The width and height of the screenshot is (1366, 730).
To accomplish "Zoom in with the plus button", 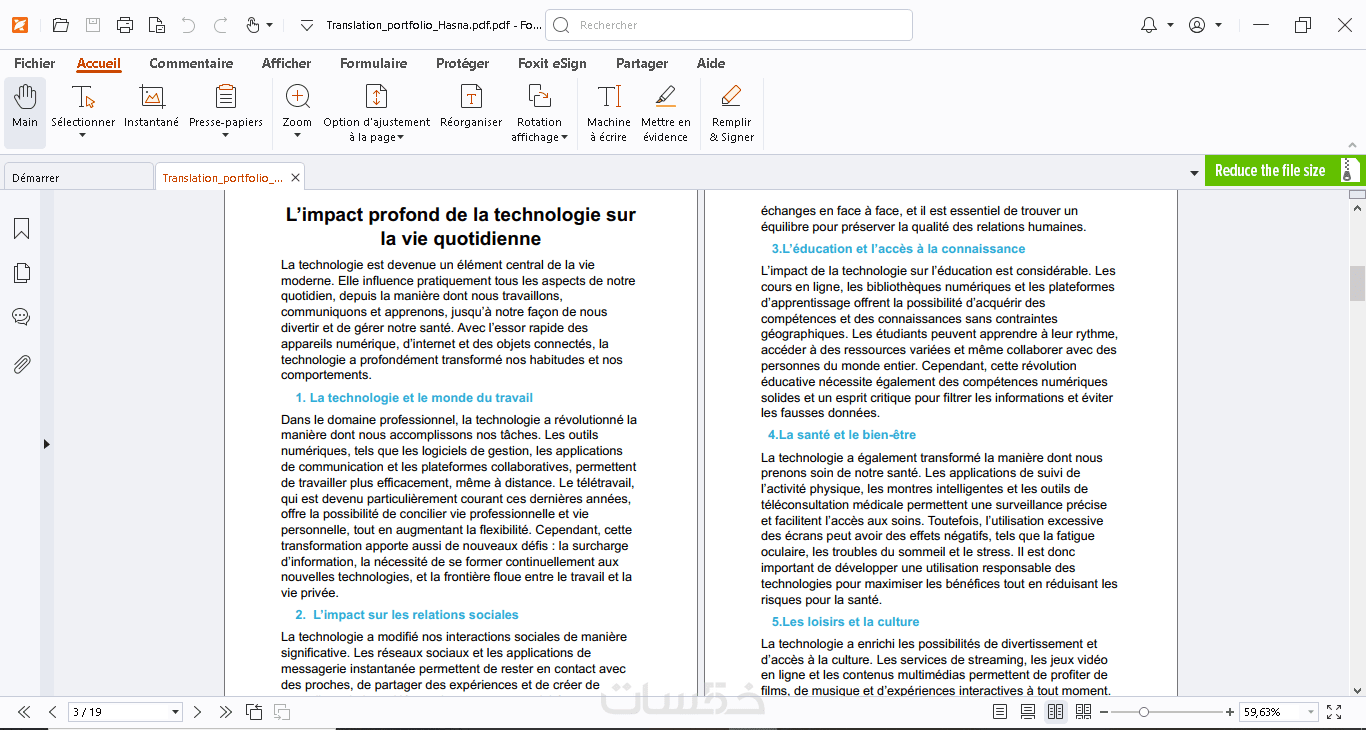I will click(1230, 712).
